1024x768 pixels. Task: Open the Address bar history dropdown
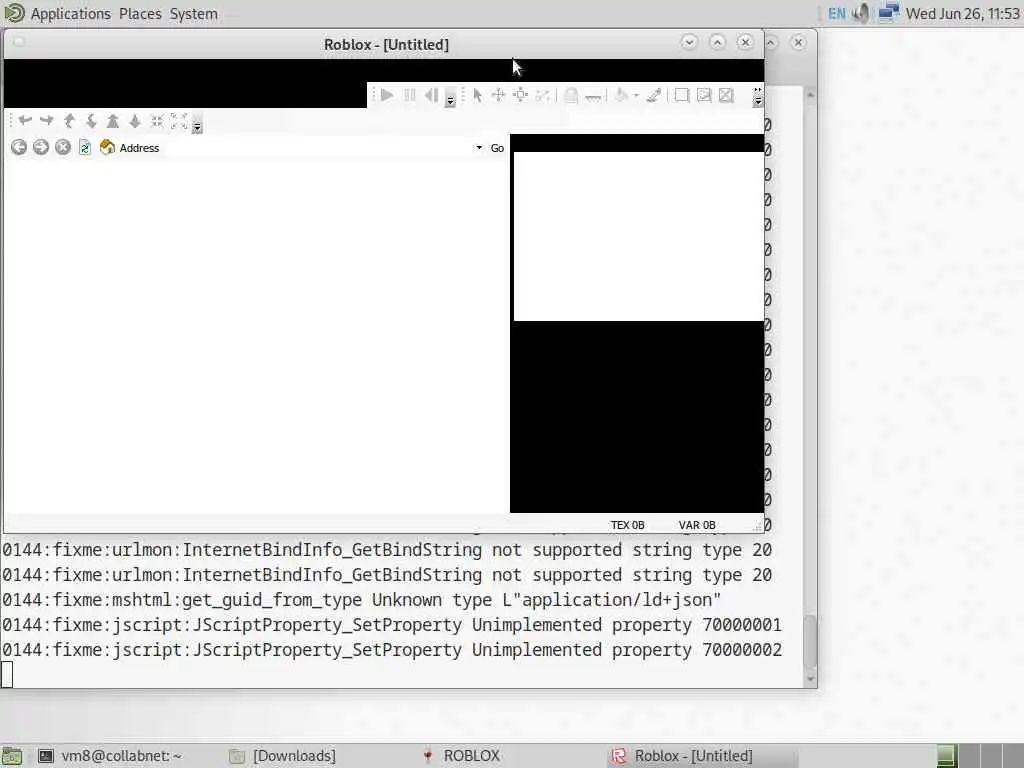pyautogui.click(x=479, y=148)
